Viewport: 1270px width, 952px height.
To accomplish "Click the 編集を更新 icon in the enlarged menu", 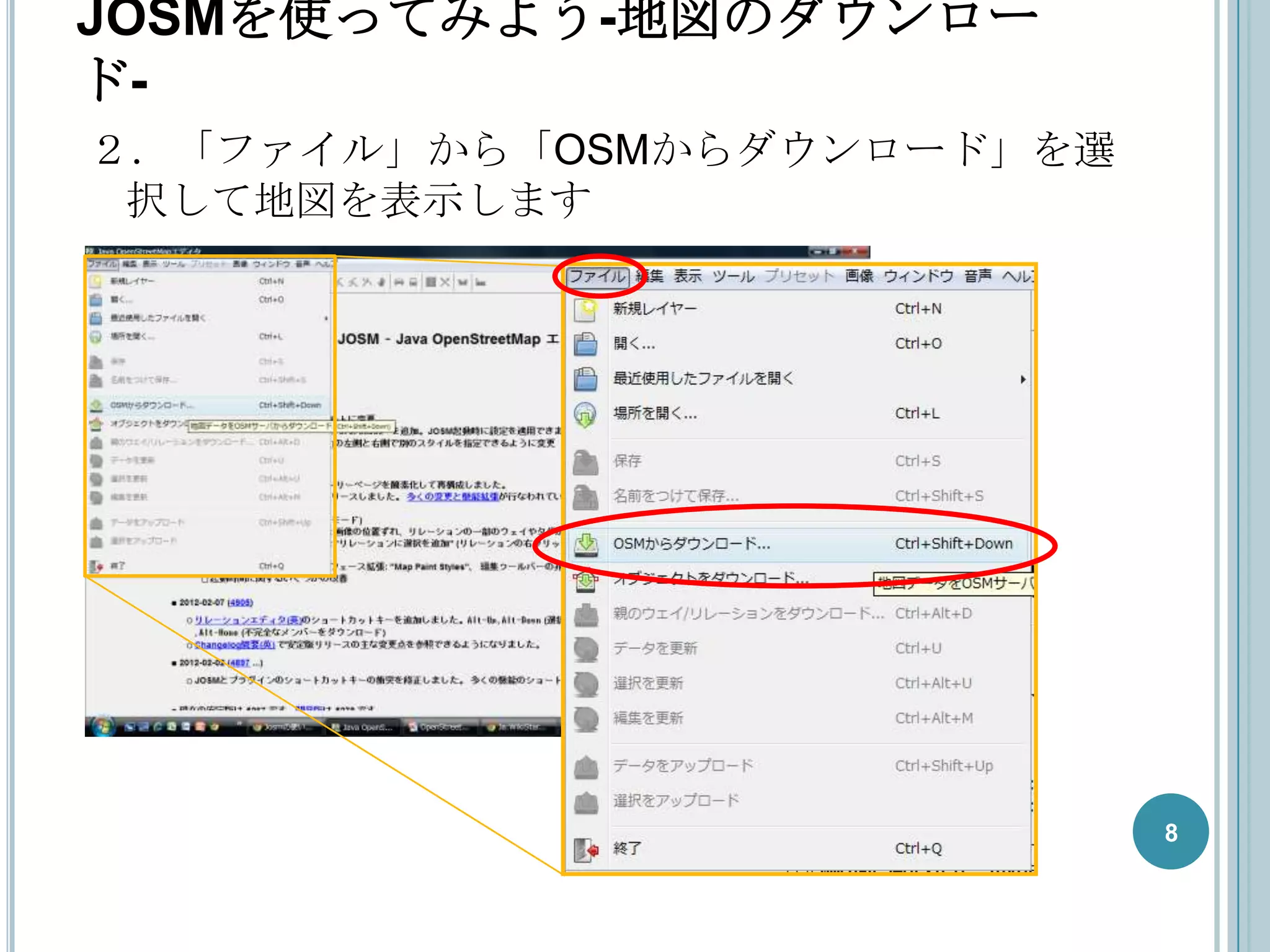I will pos(585,719).
